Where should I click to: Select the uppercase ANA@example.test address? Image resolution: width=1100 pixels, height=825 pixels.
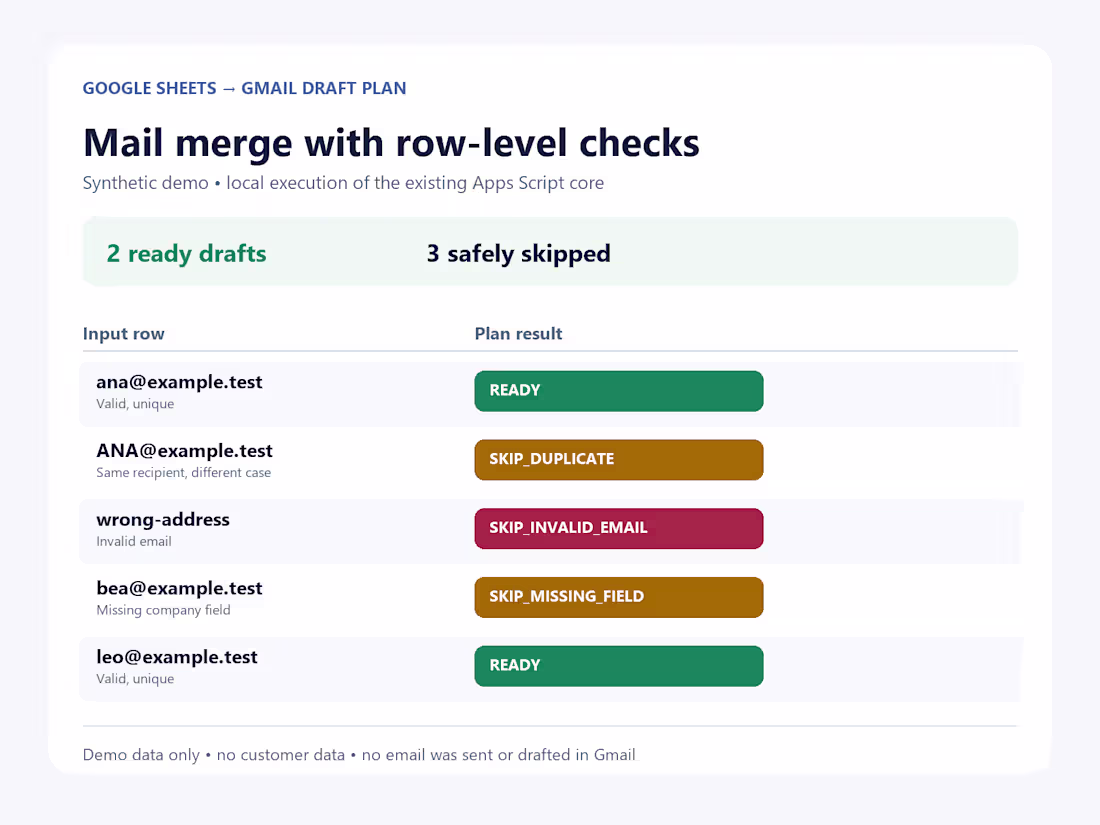coord(185,451)
